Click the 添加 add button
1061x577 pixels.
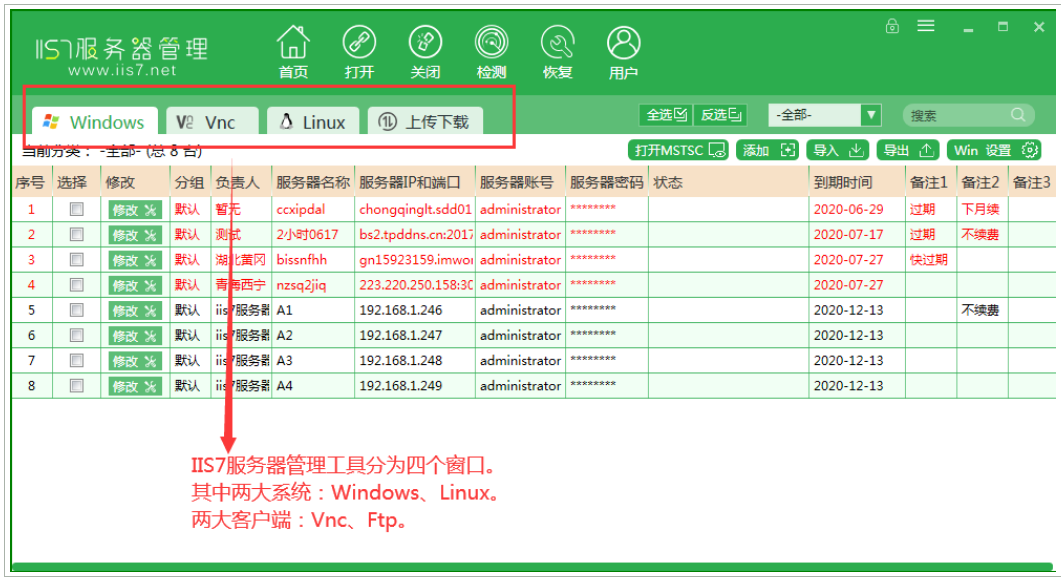[767, 150]
